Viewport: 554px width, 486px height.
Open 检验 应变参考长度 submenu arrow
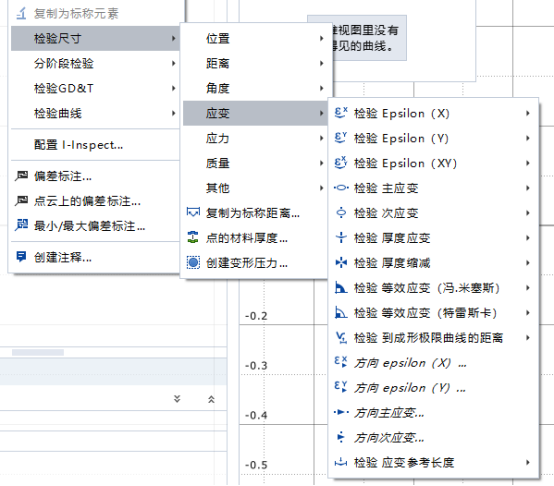(528, 462)
